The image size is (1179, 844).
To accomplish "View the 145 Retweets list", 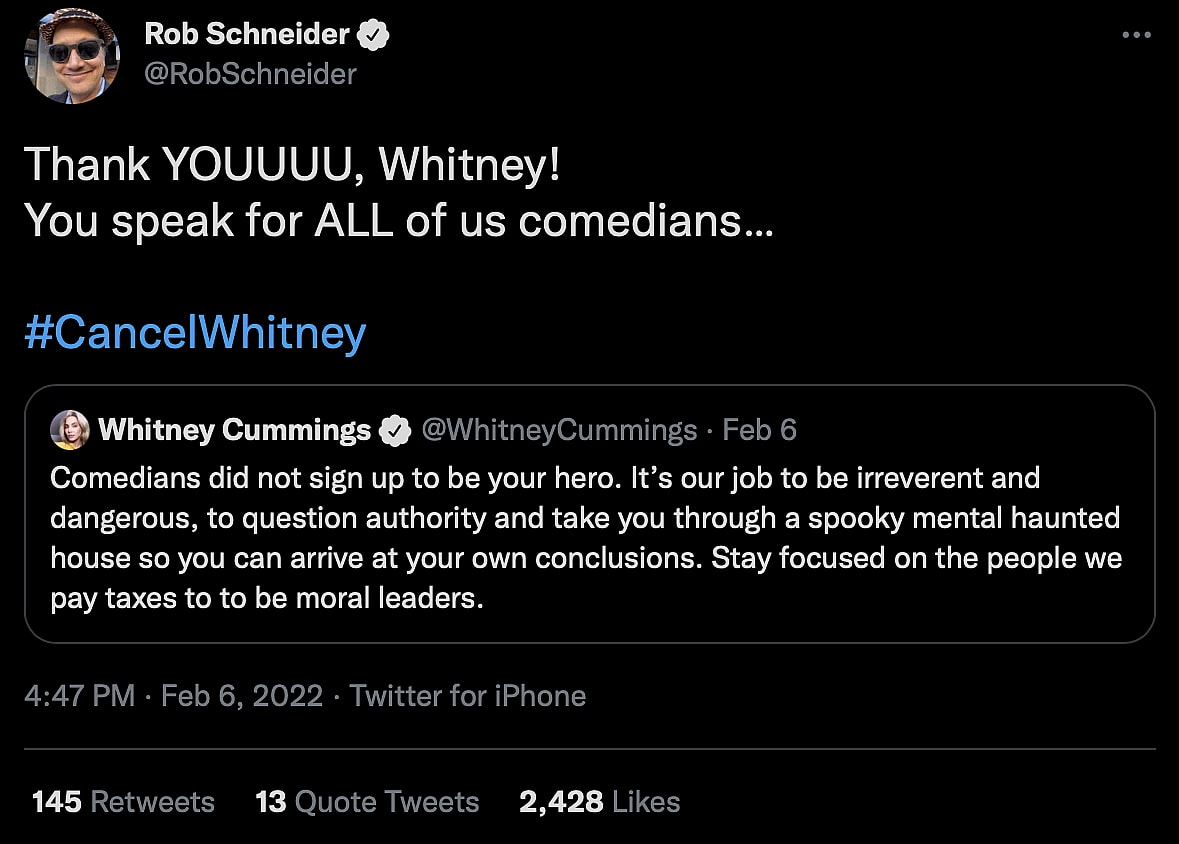I will pos(123,802).
